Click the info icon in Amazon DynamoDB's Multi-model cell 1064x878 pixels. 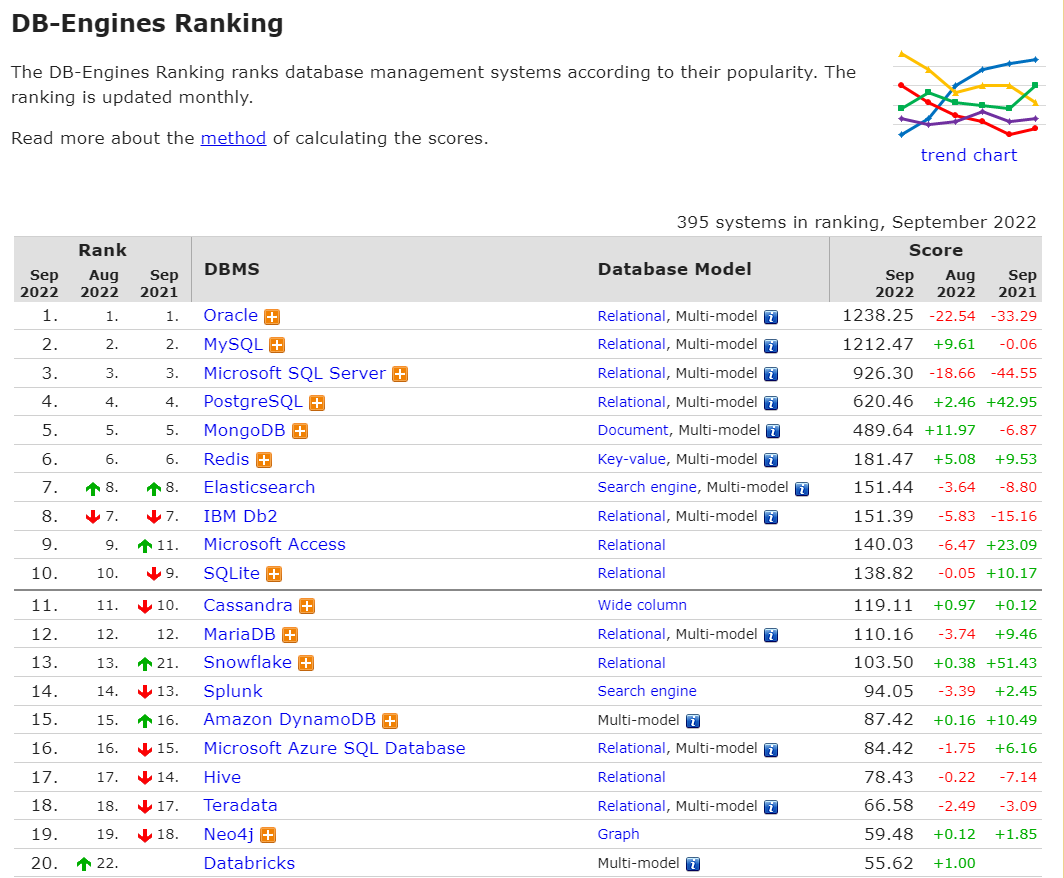point(693,721)
